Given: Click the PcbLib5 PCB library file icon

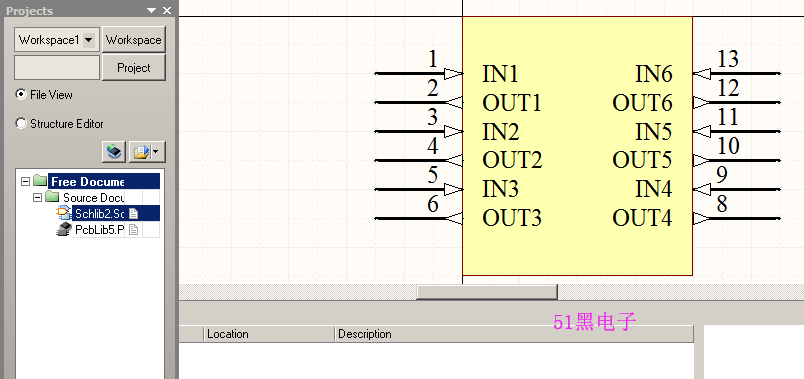Looking at the screenshot, I should 63,229.
